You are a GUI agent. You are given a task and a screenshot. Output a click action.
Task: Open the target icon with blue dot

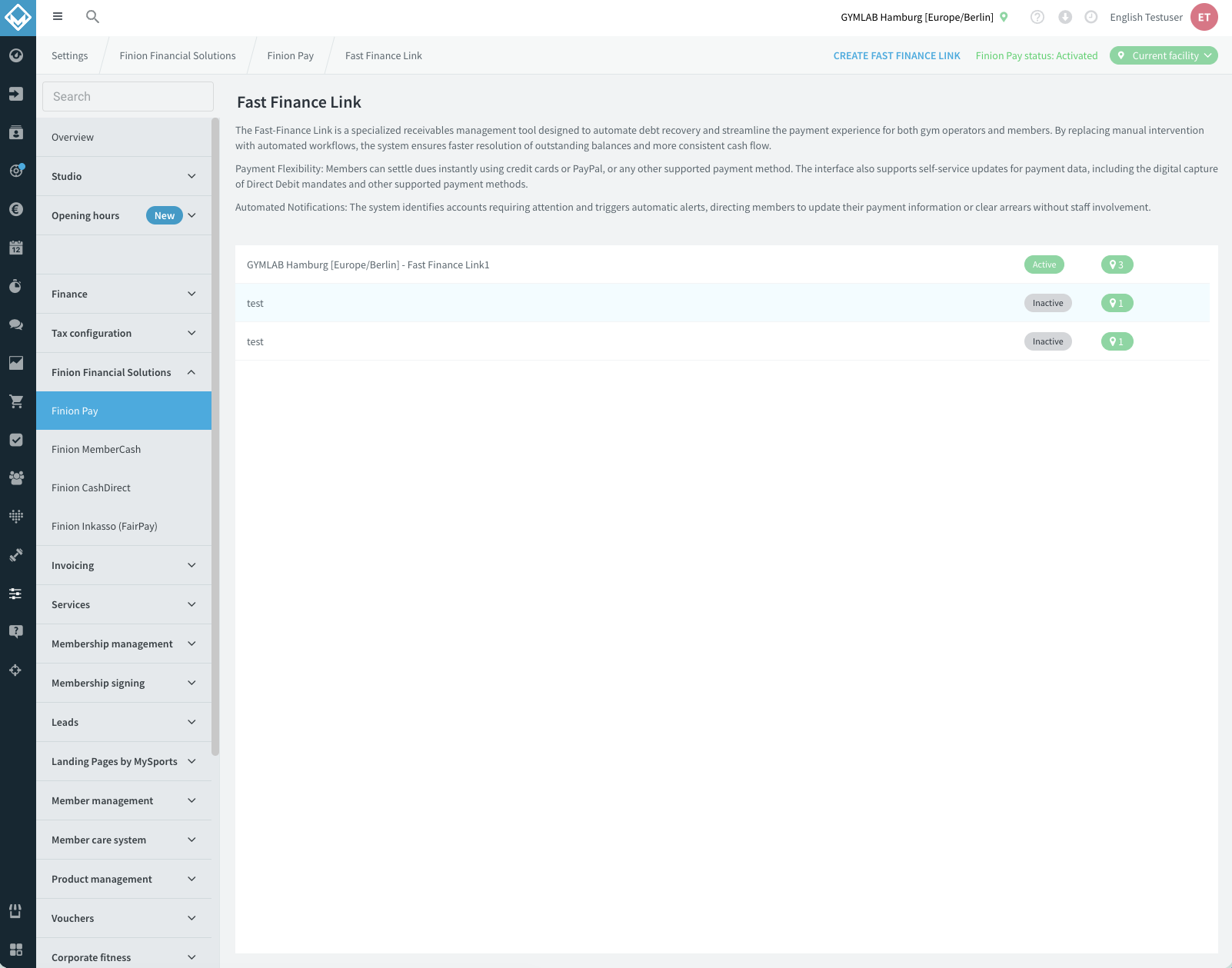16,171
